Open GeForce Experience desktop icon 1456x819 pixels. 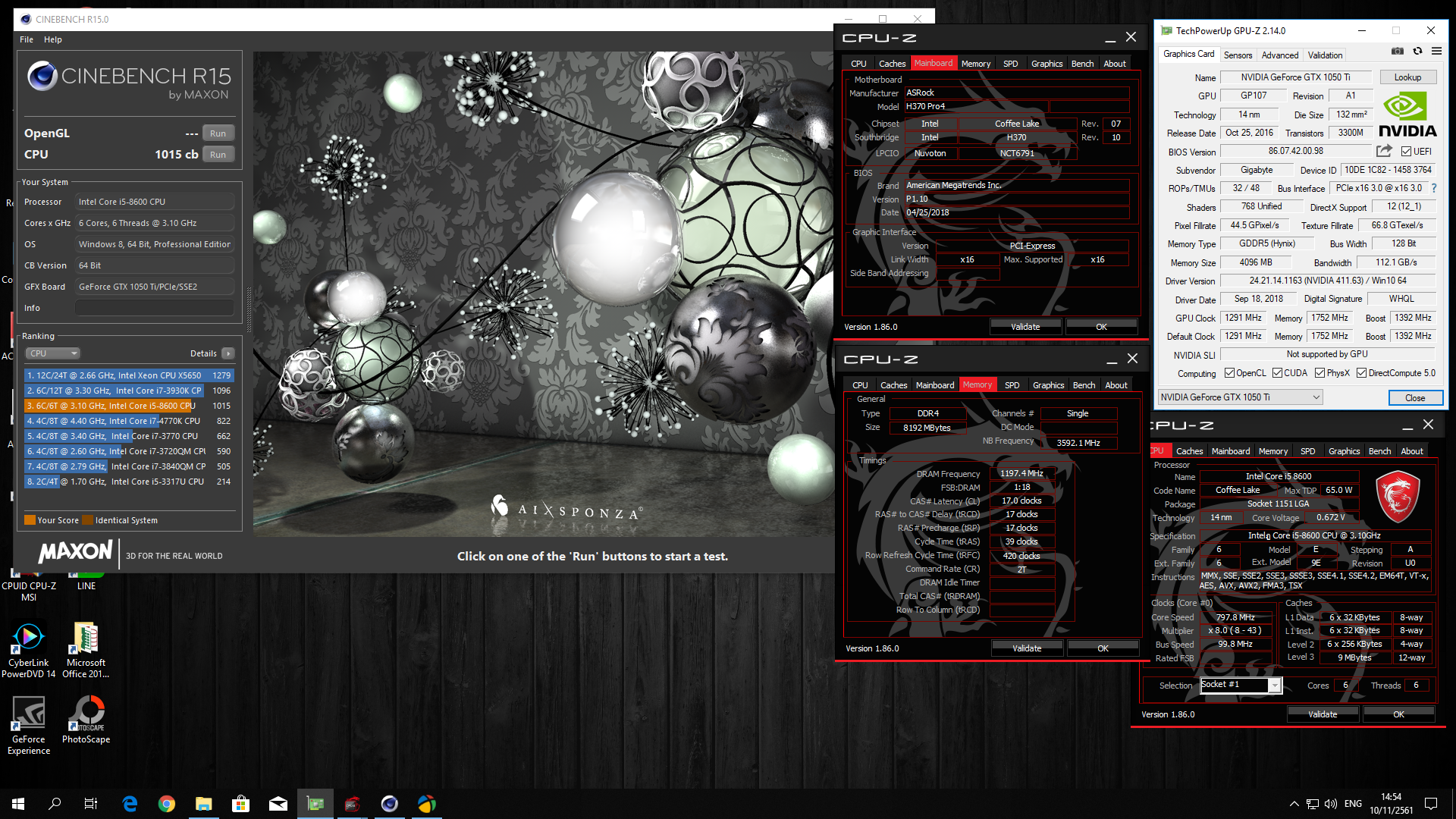[x=29, y=726]
